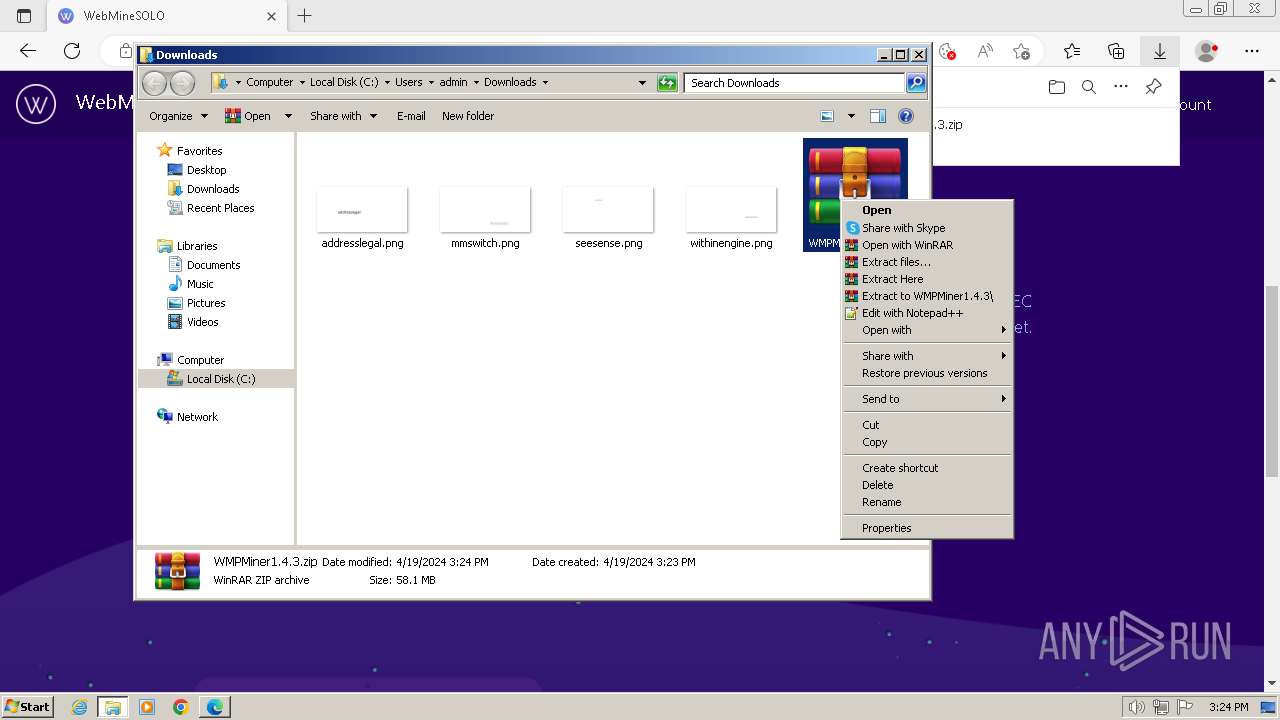Go back in Edge browser

tap(28, 51)
